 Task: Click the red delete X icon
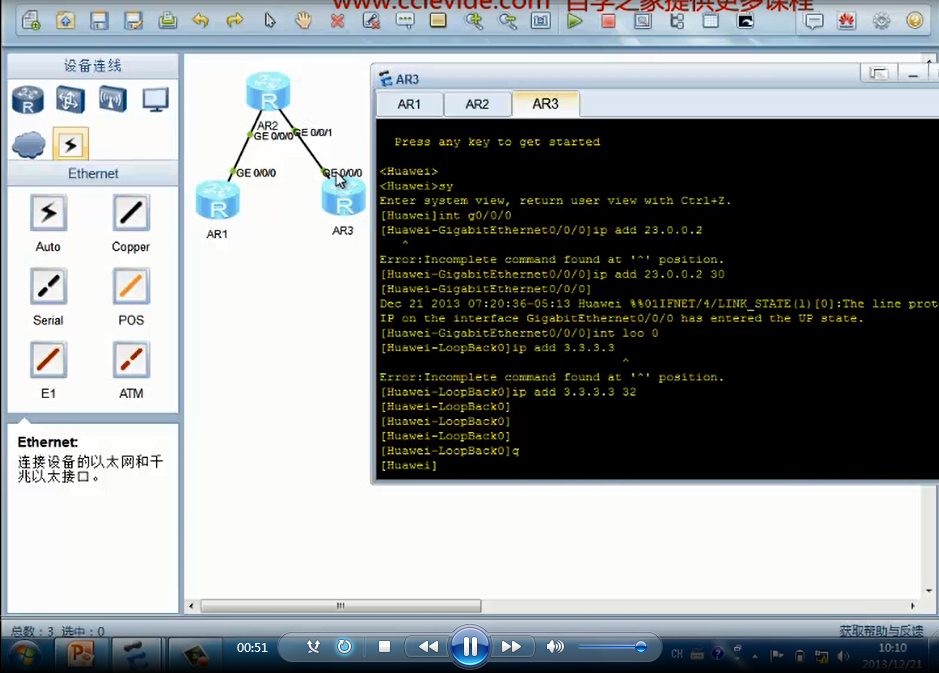coord(338,20)
